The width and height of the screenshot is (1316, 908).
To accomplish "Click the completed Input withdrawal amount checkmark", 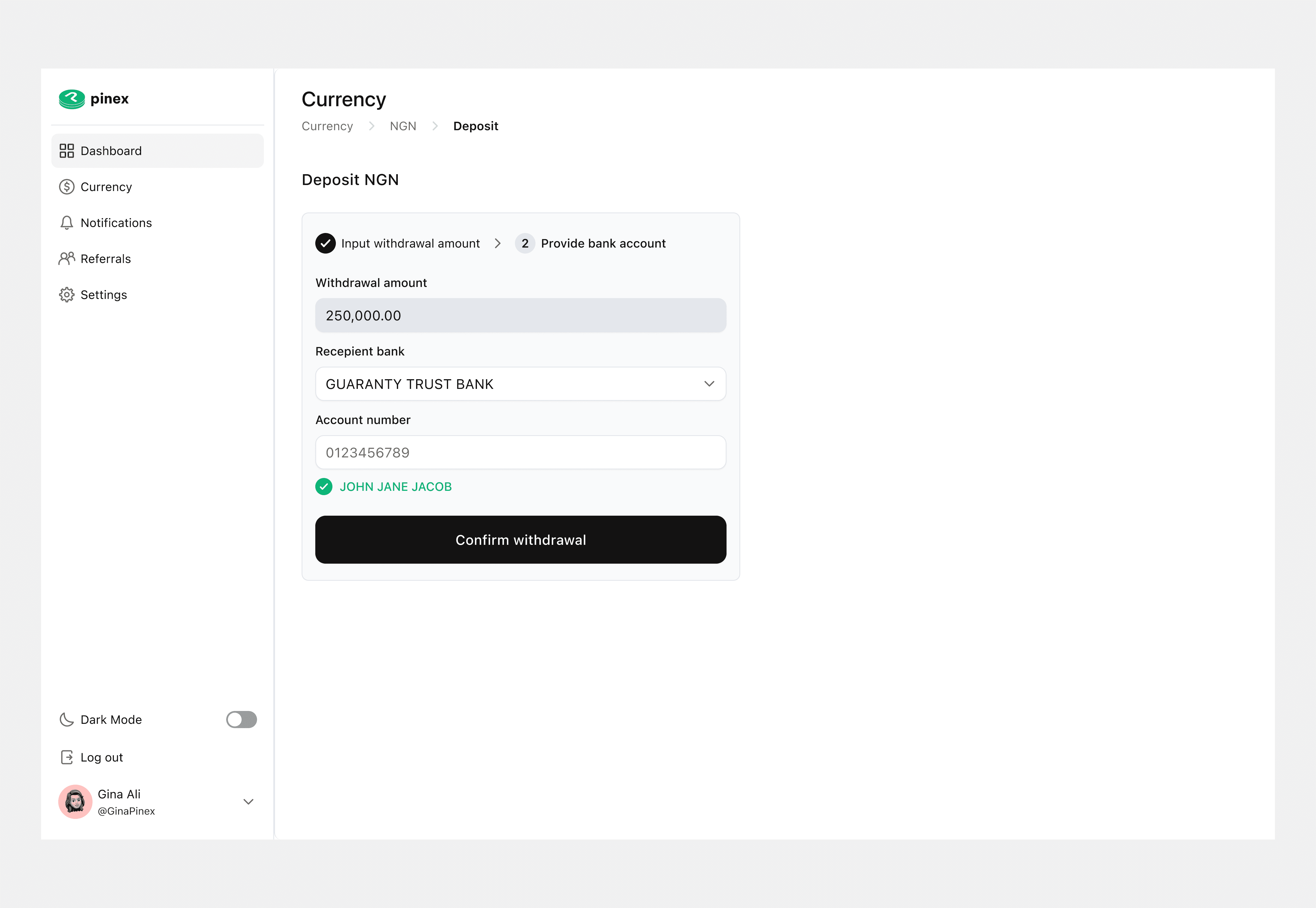I will click(x=325, y=243).
